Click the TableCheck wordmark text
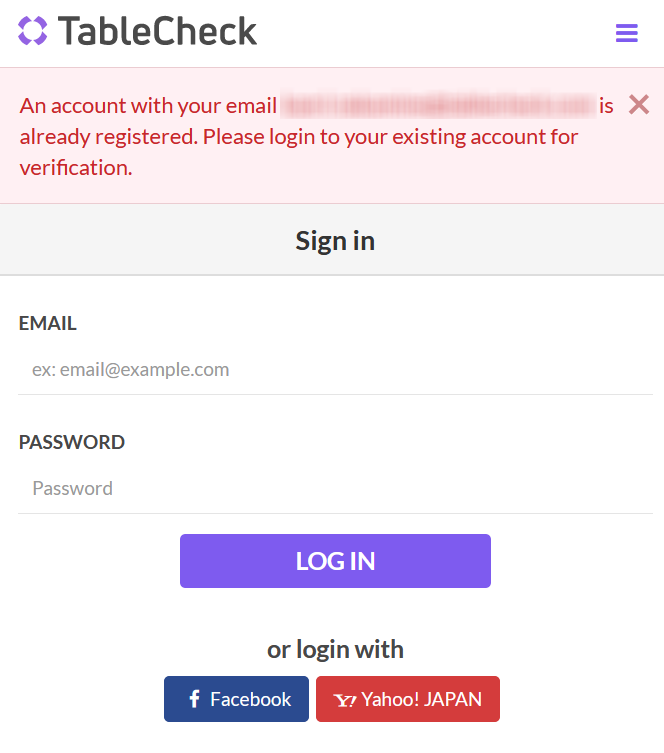Screen dimensions: 664x753 point(158,31)
